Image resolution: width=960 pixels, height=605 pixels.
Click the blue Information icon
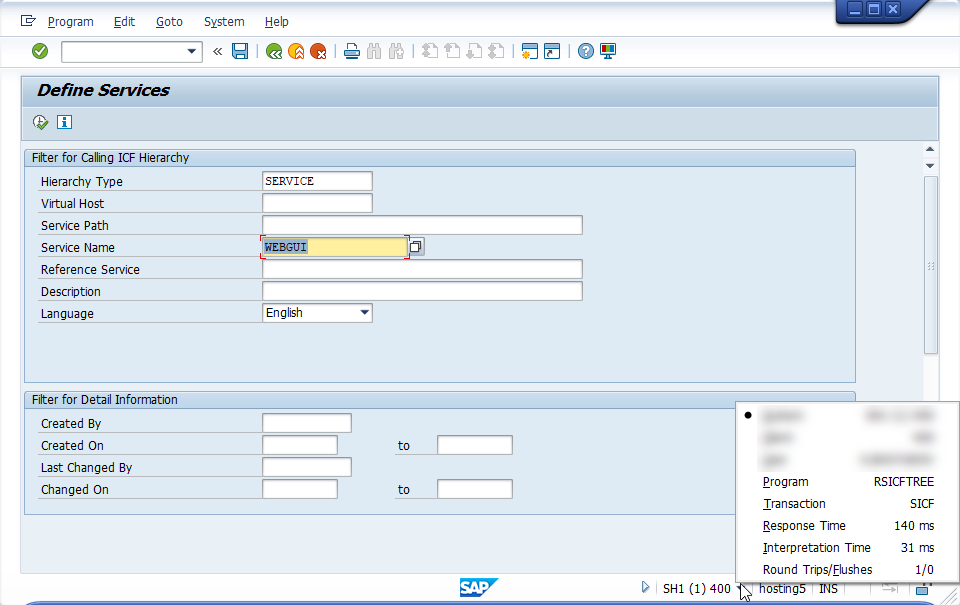click(x=64, y=122)
